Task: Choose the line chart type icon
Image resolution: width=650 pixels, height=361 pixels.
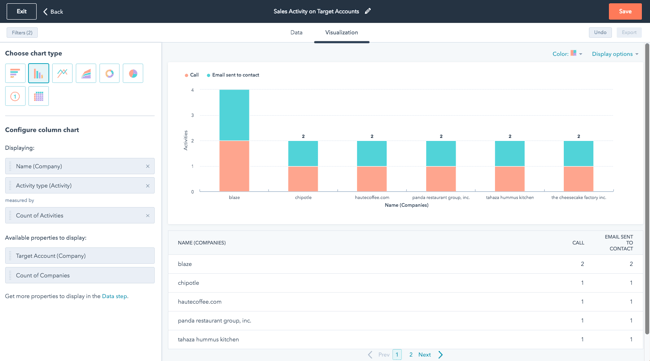Action: pos(62,73)
